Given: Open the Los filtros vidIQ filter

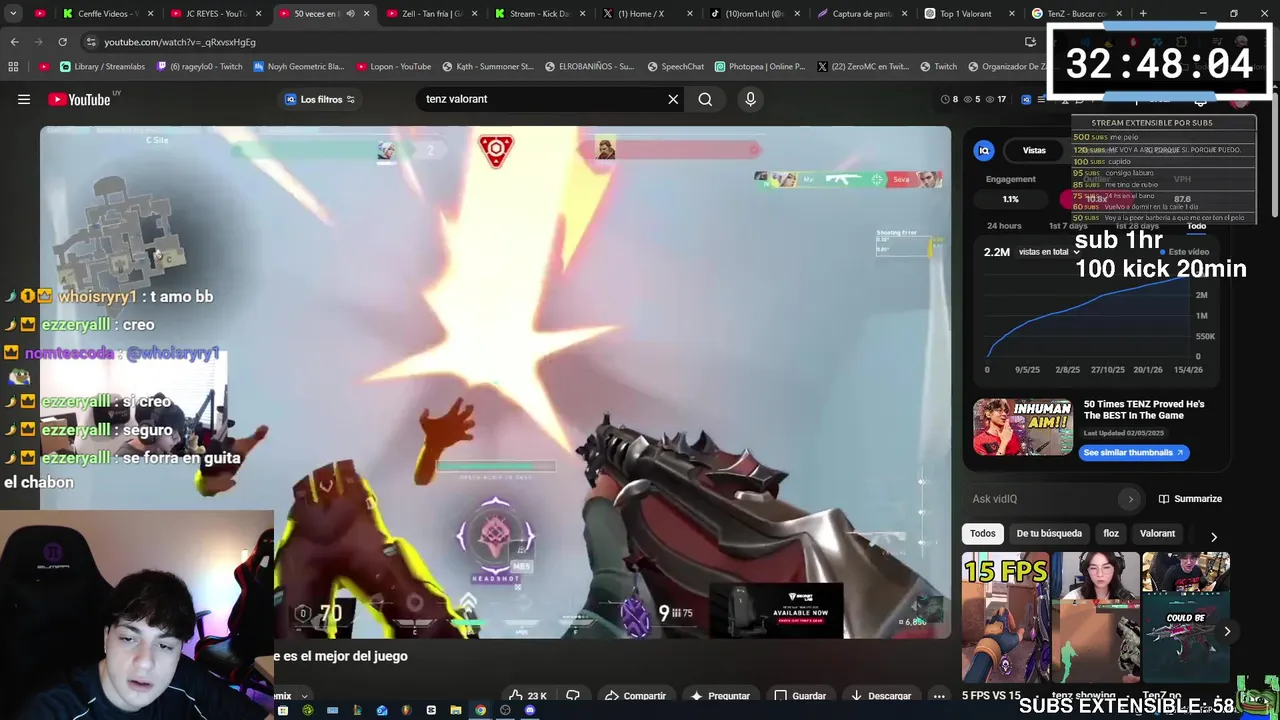Looking at the screenshot, I should click(319, 99).
